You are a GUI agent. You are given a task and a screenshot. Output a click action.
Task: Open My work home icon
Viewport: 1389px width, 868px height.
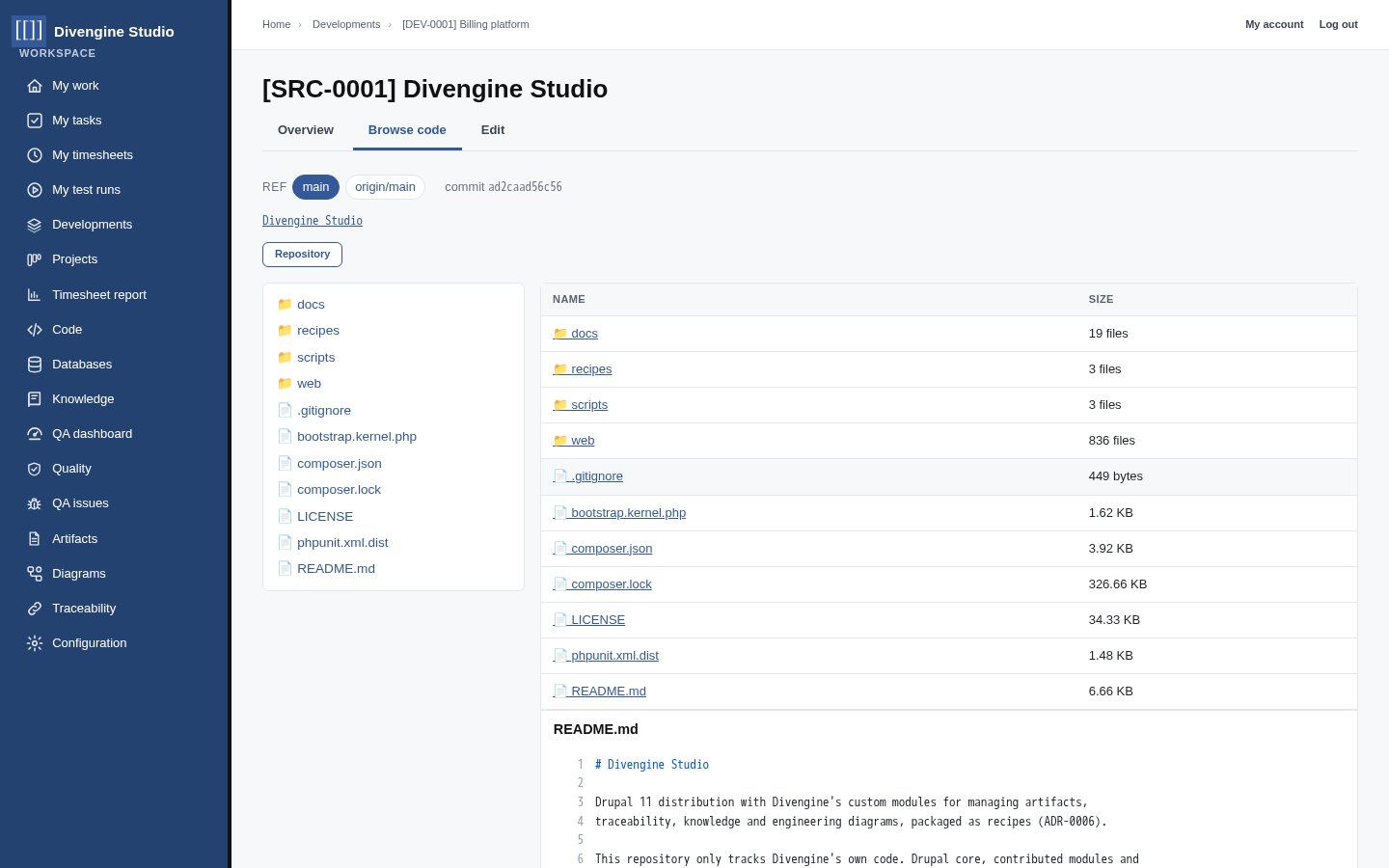pos(35,86)
